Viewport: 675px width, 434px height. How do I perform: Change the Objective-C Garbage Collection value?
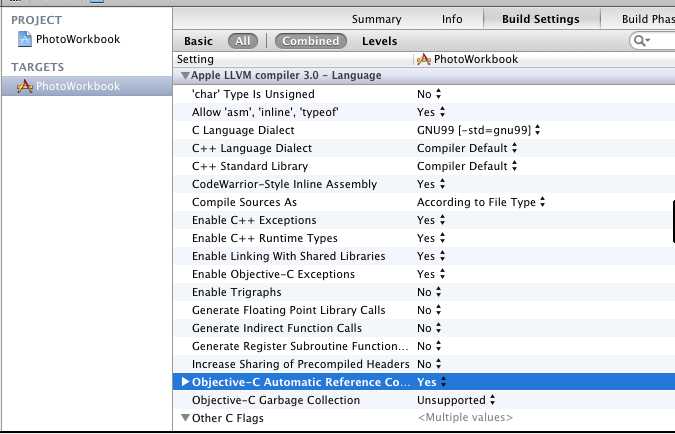(x=457, y=400)
